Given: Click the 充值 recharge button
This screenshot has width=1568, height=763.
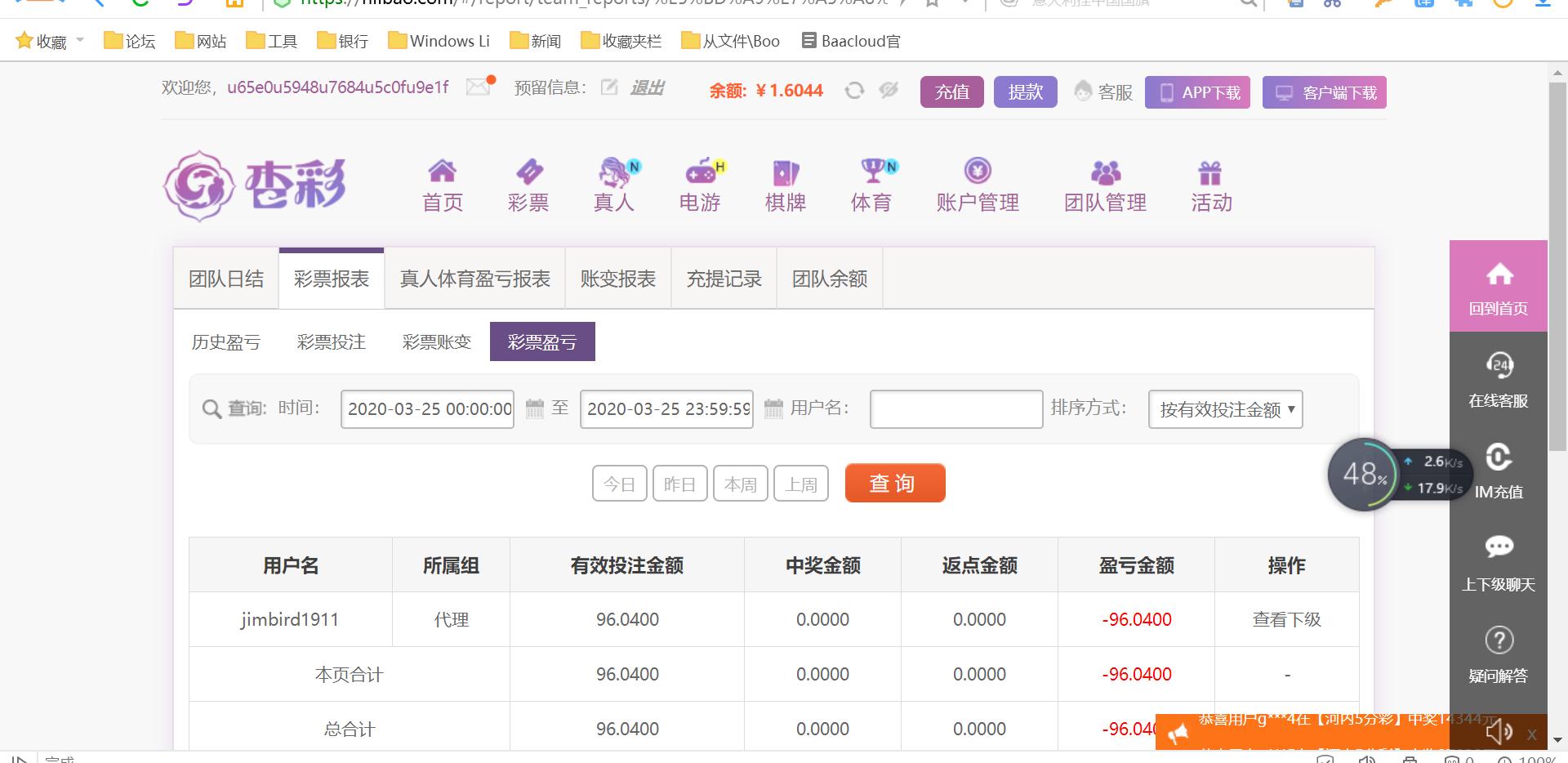Looking at the screenshot, I should (x=952, y=92).
